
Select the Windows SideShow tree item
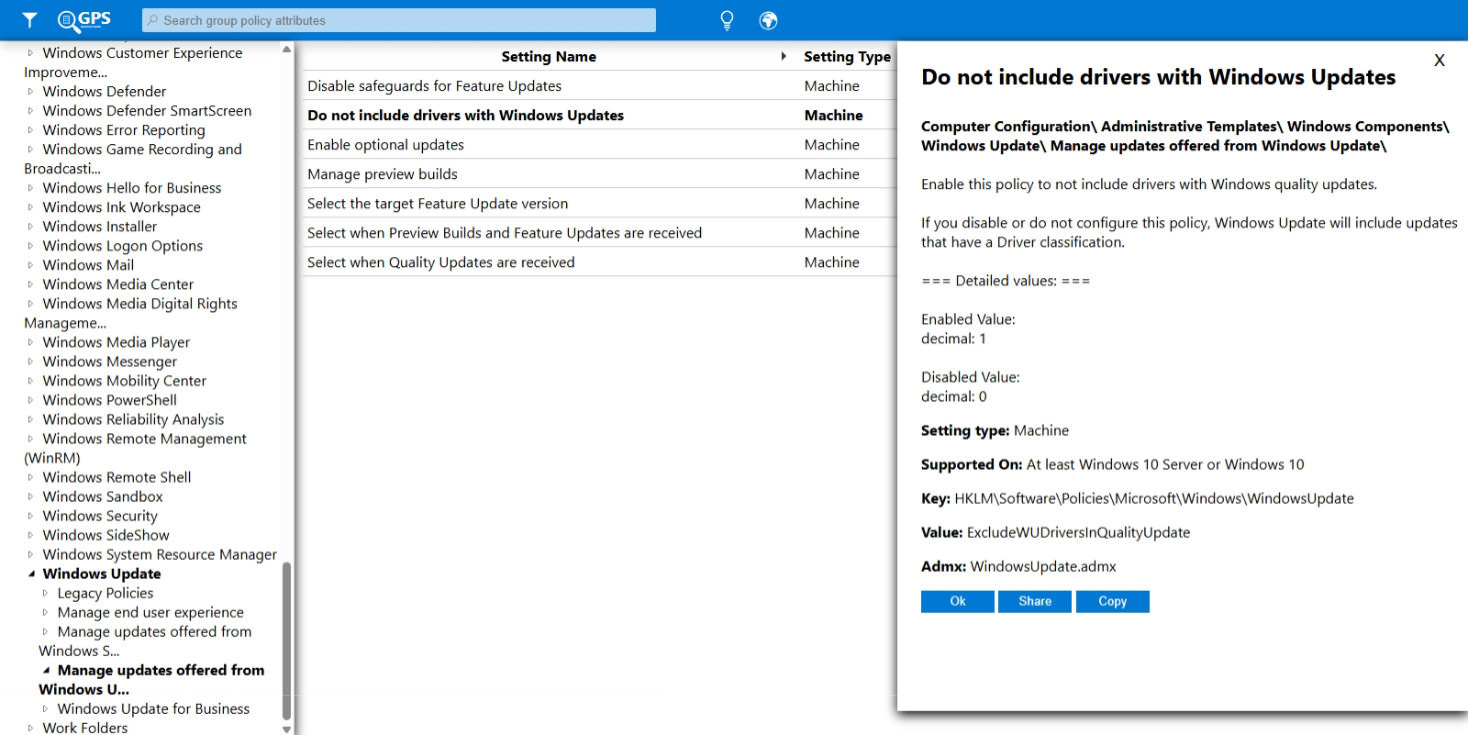[x=106, y=535]
